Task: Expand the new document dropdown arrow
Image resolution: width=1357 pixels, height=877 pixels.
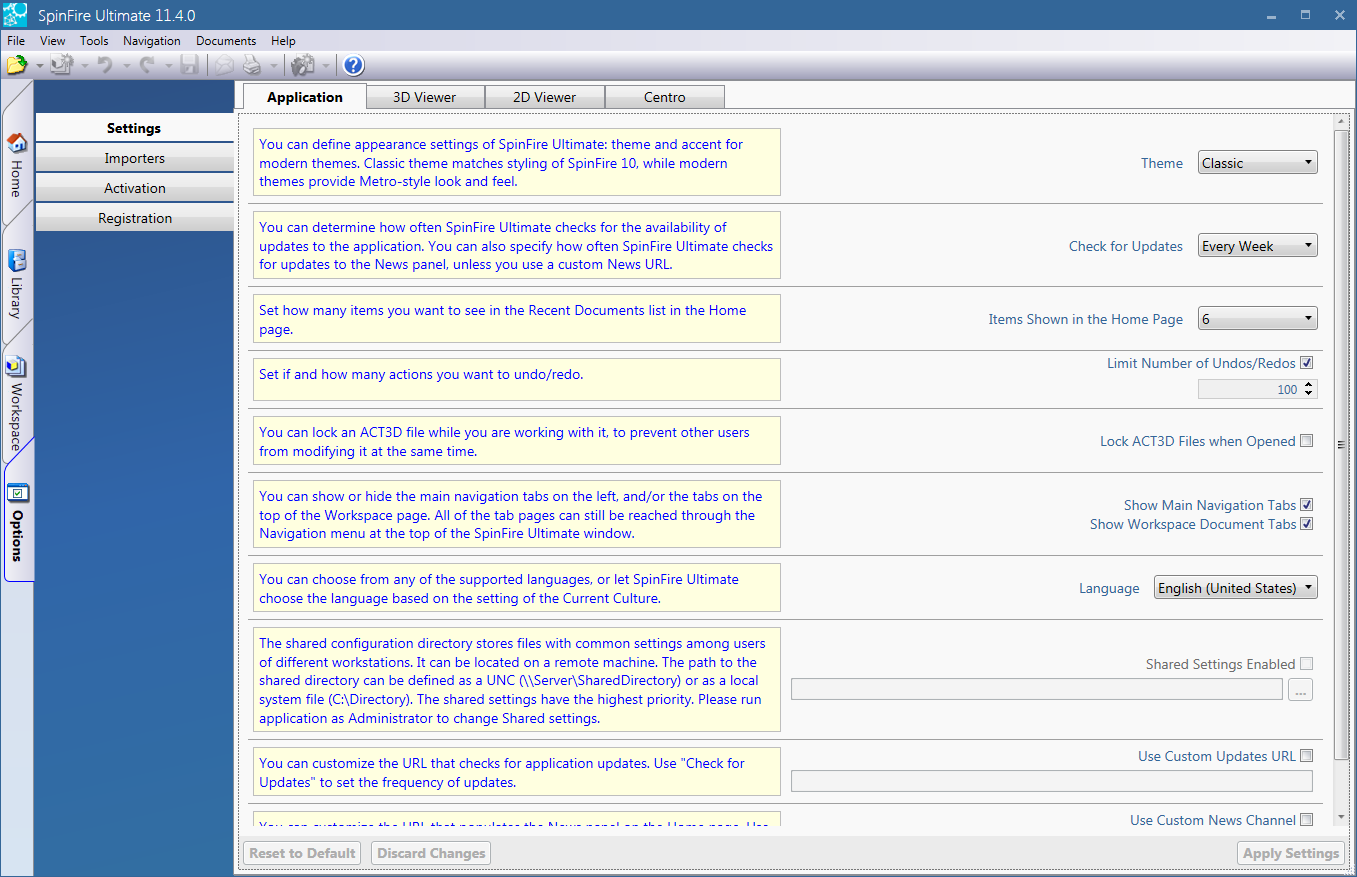Action: [85, 67]
